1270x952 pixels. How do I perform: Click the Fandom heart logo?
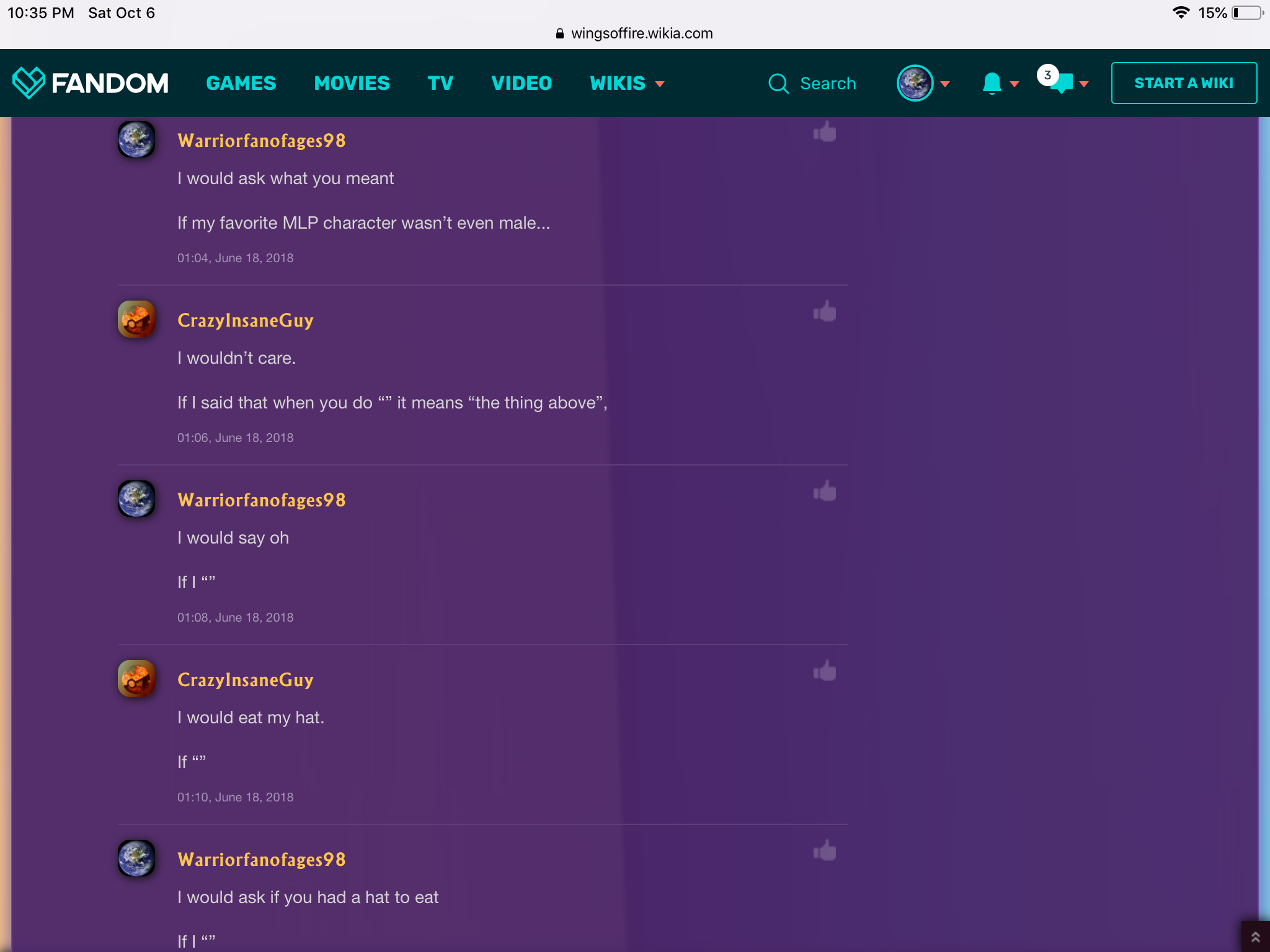click(29, 83)
